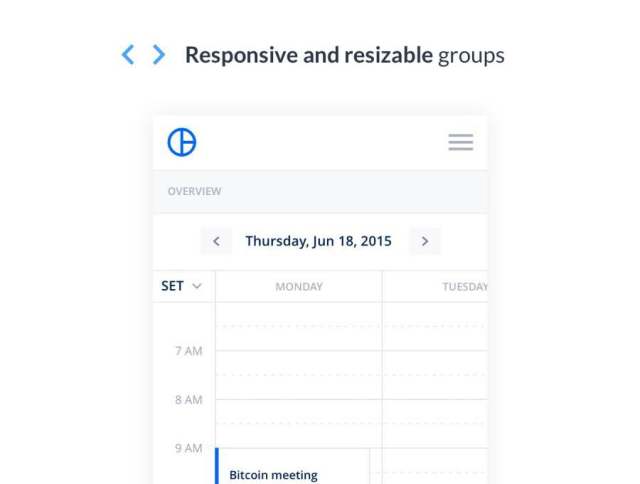The image size is (640, 484).
Task: Click the Thursday, Jun 18, 2015 date label
Action: pos(318,241)
